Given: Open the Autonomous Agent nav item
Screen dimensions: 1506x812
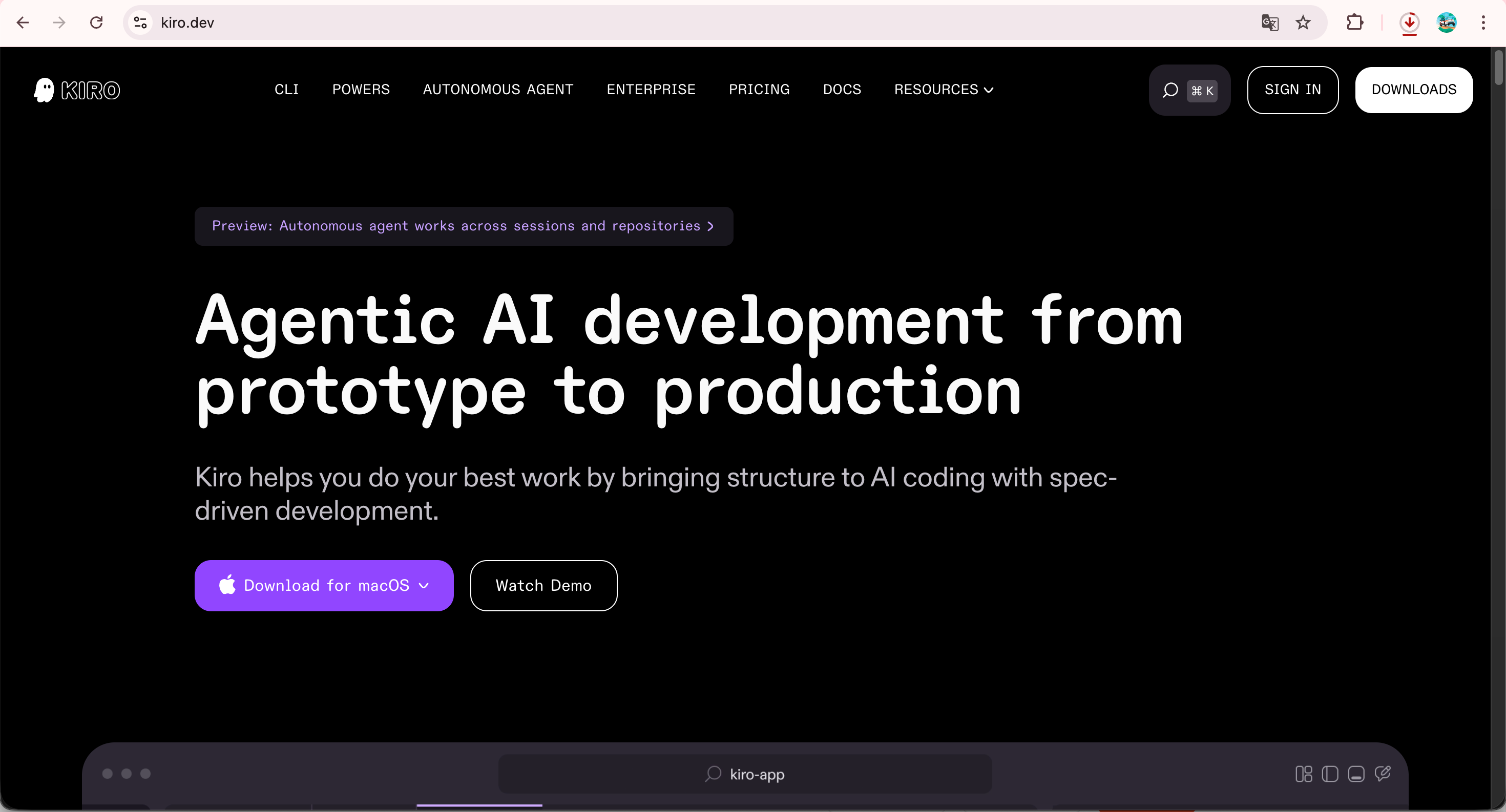Looking at the screenshot, I should point(497,90).
